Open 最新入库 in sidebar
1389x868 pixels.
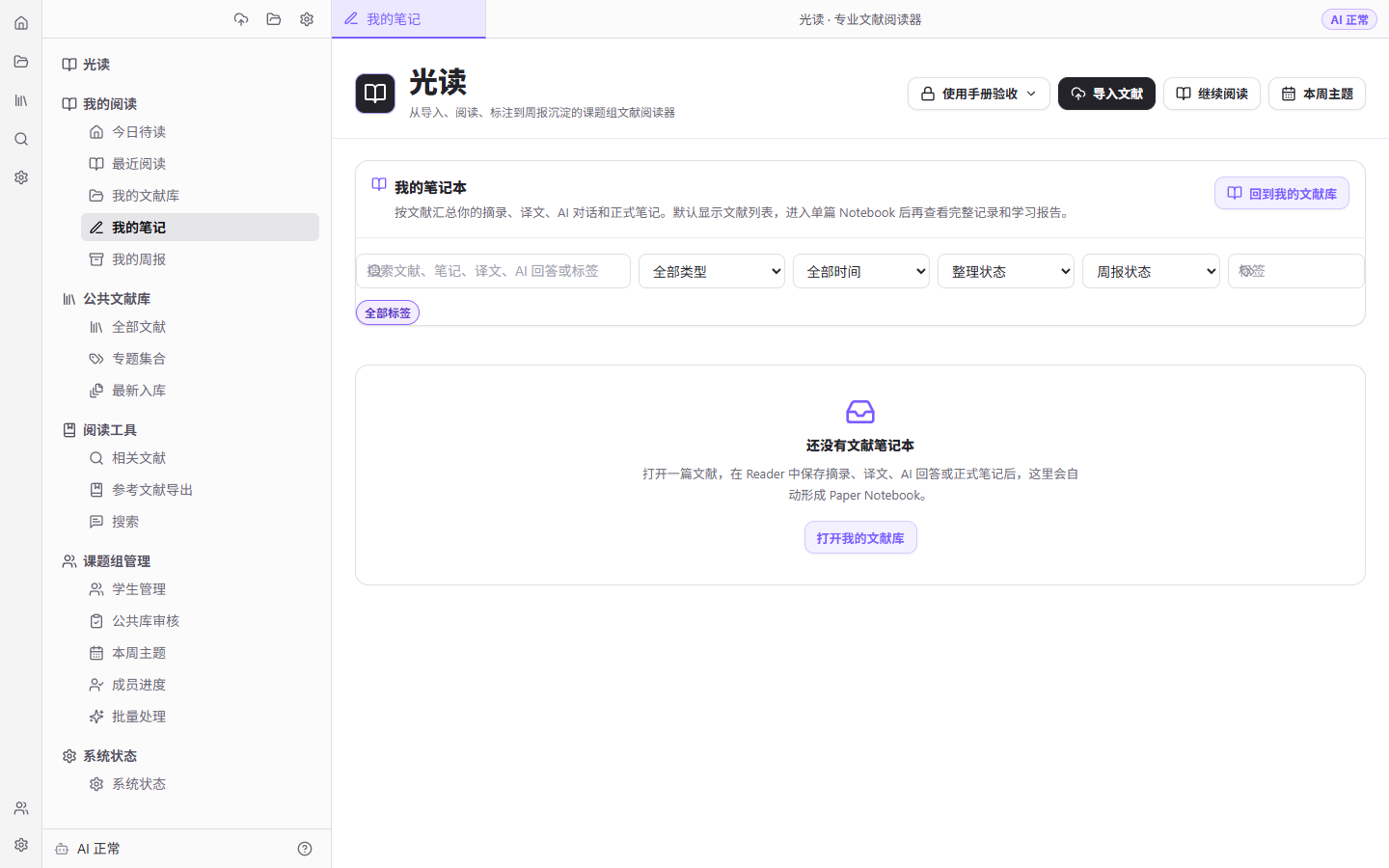click(x=200, y=391)
